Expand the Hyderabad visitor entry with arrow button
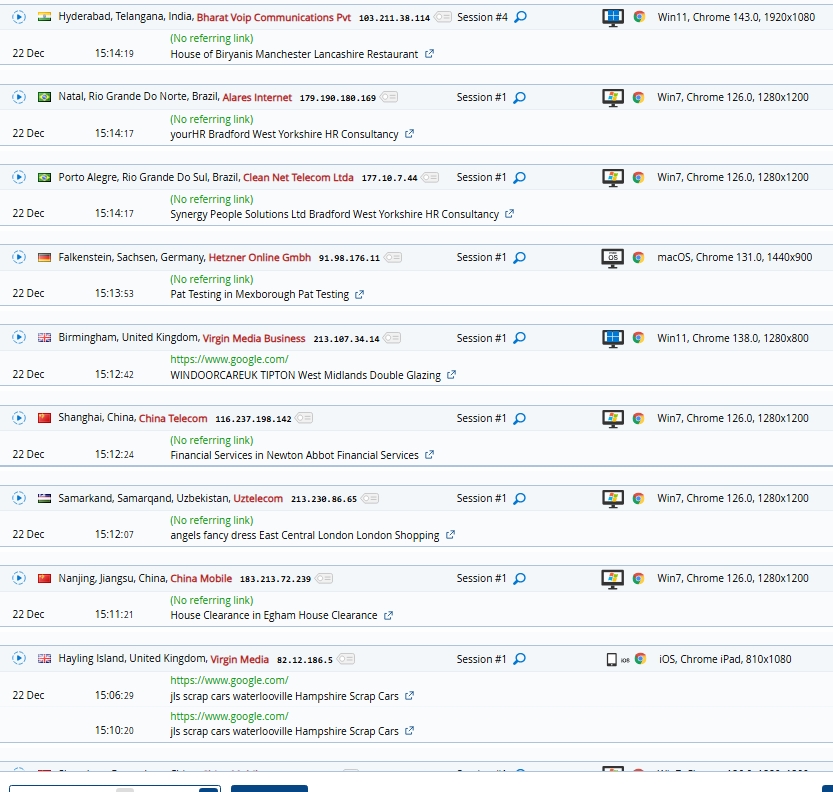 (x=18, y=17)
